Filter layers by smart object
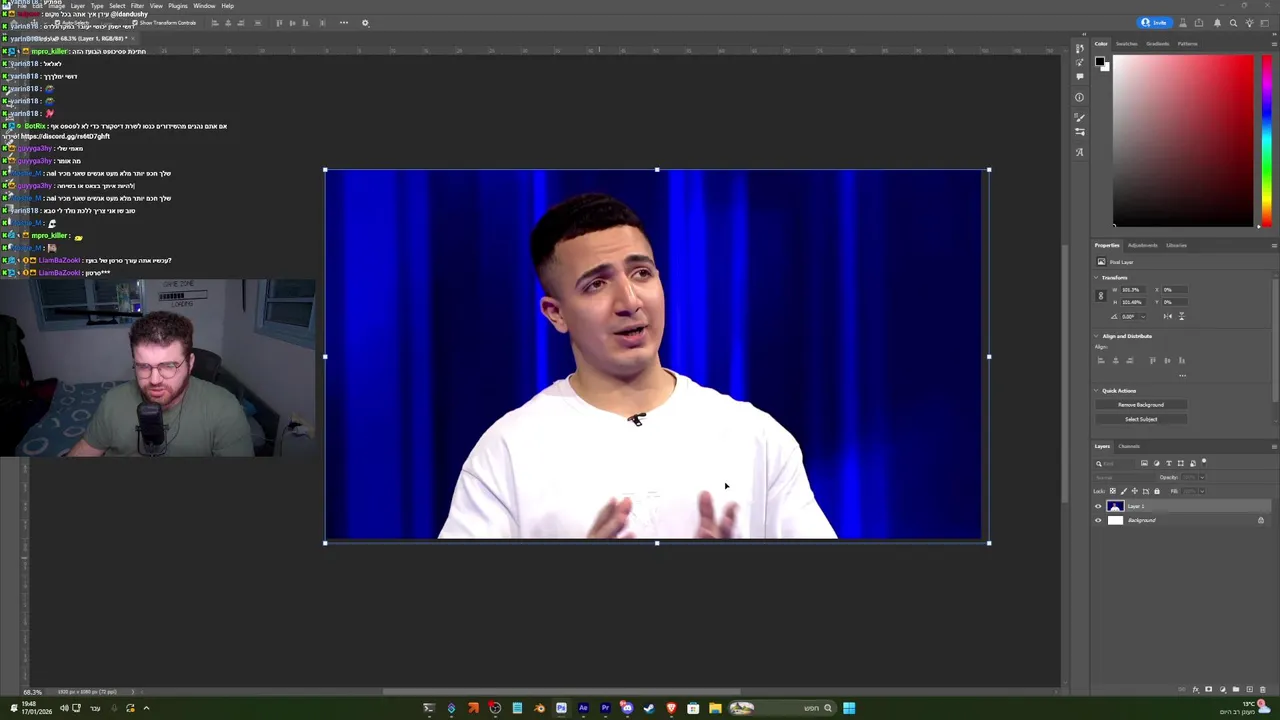1280x720 pixels. pyautogui.click(x=1193, y=463)
